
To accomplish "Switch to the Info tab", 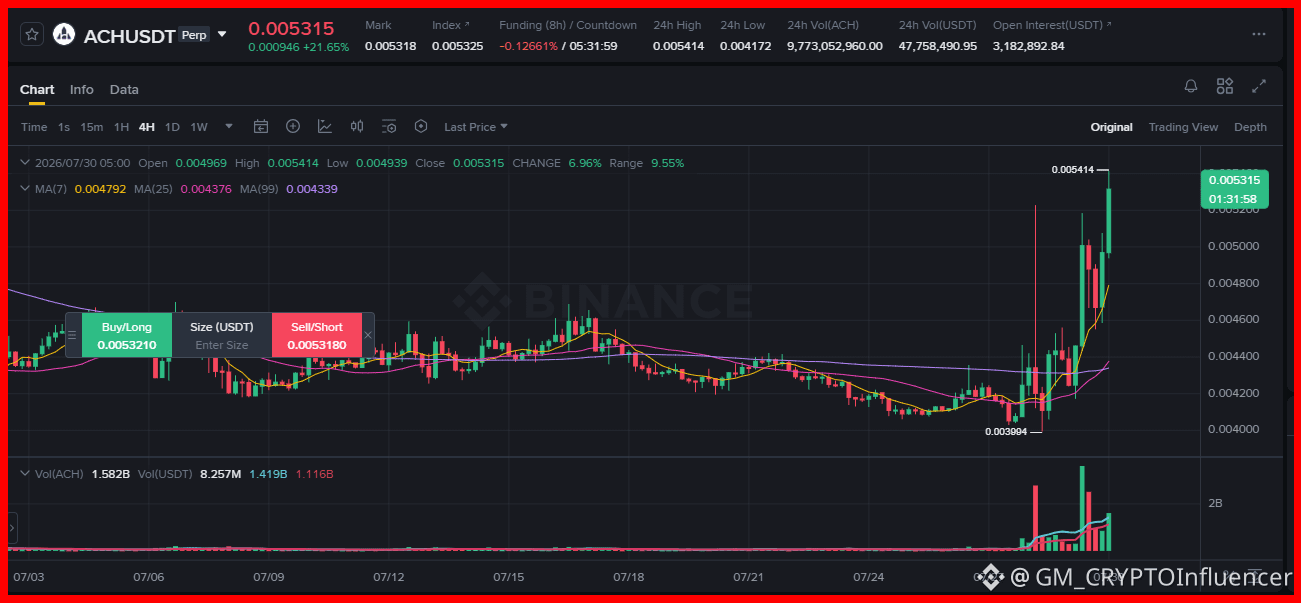I will tap(82, 89).
